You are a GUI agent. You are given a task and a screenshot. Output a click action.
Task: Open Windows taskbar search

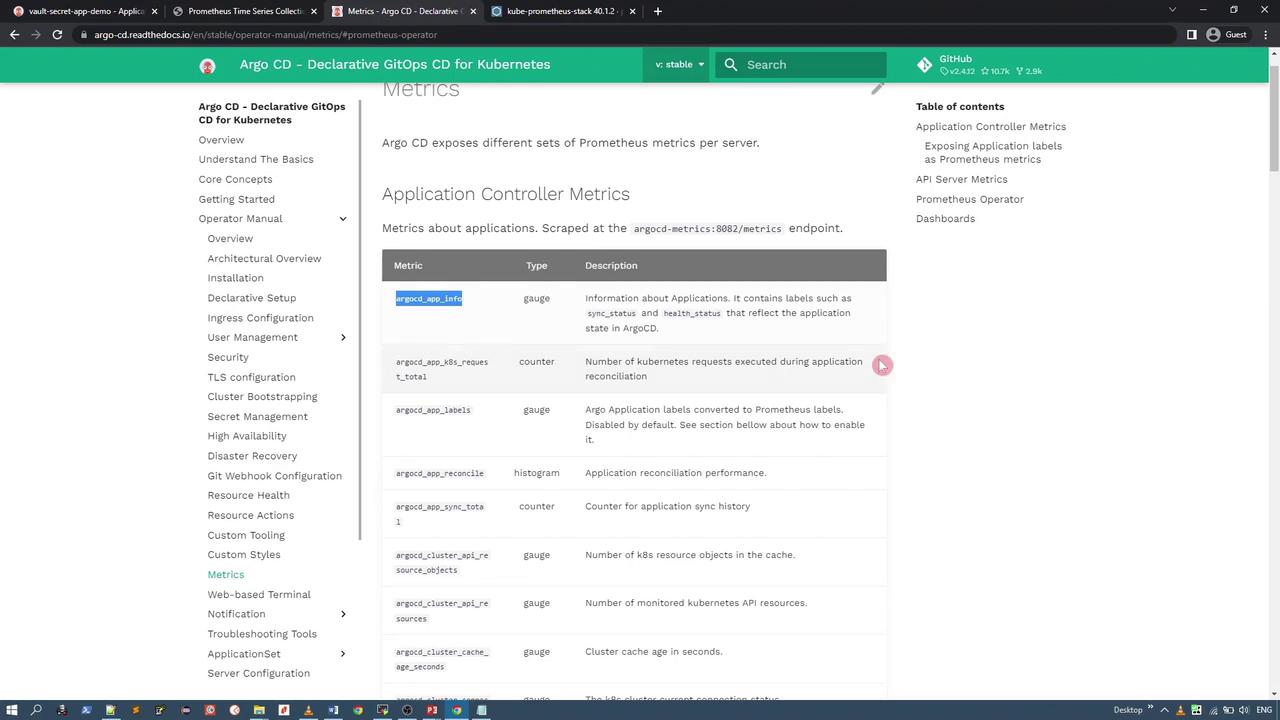(37, 710)
